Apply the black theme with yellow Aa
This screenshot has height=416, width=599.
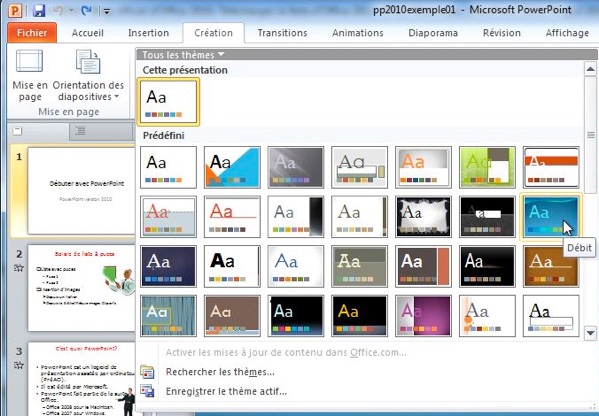[359, 316]
